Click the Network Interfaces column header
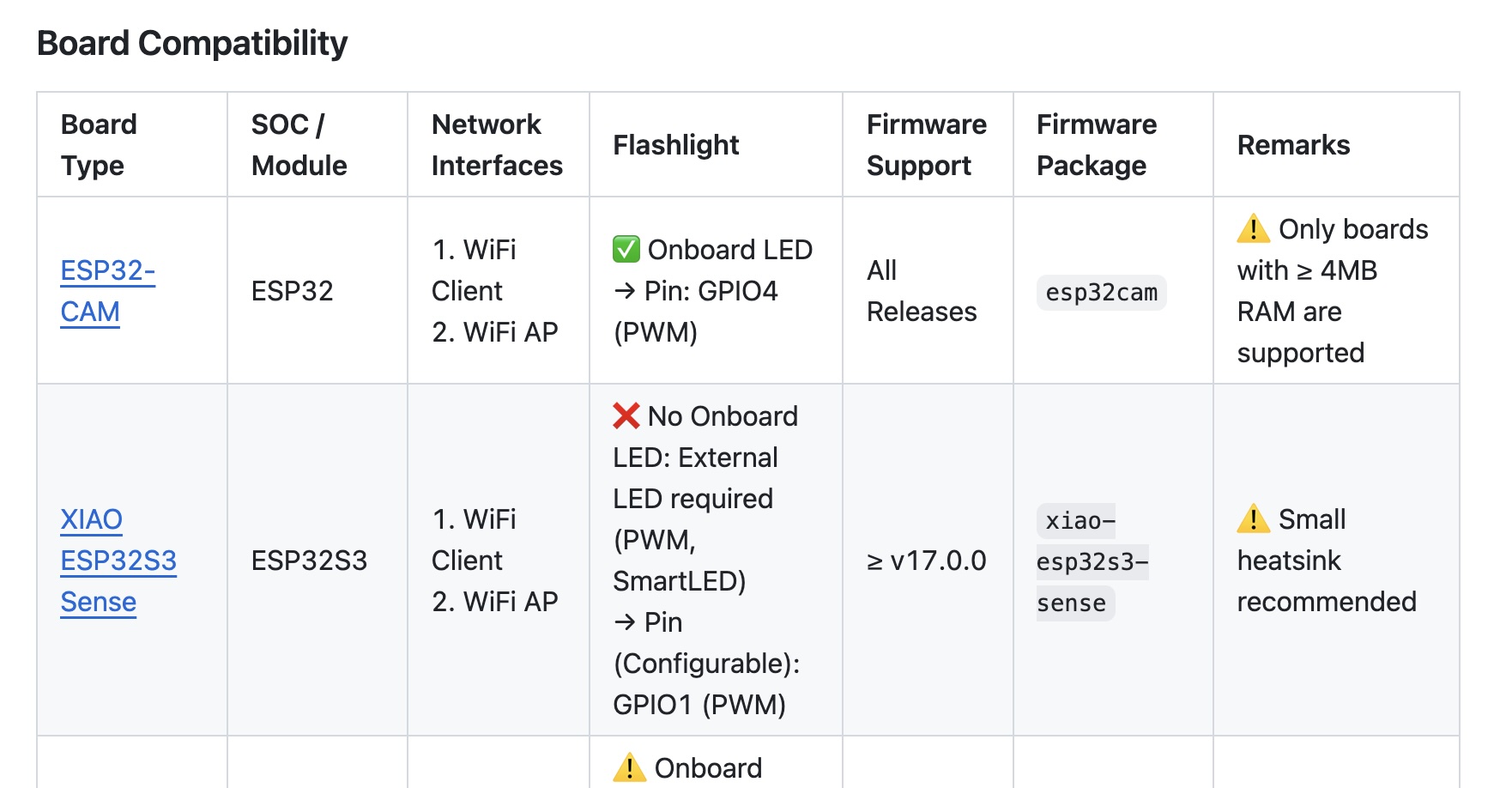Viewport: 1512px width, 788px height. (497, 145)
